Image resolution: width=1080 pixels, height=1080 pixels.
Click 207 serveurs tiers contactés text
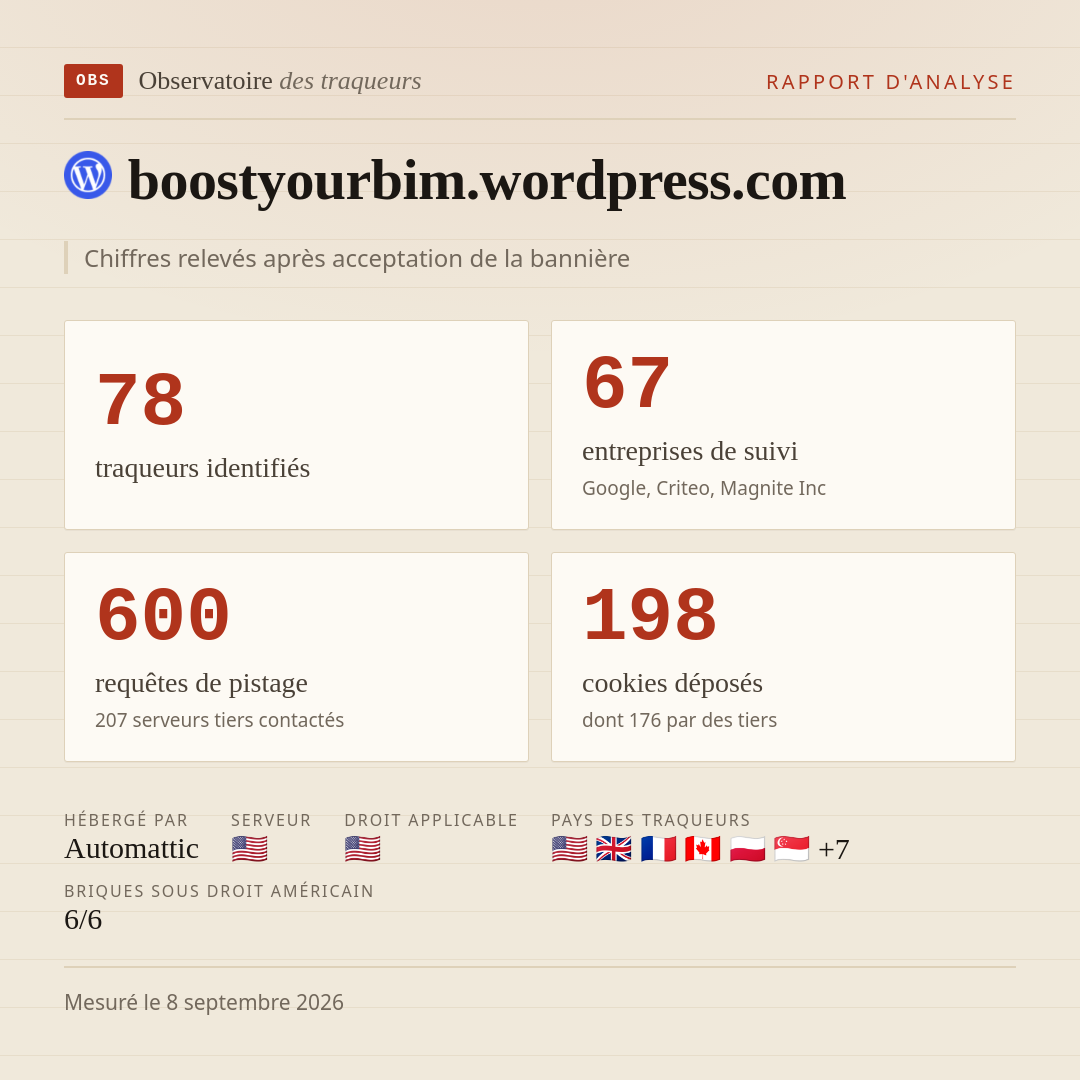[x=220, y=720]
